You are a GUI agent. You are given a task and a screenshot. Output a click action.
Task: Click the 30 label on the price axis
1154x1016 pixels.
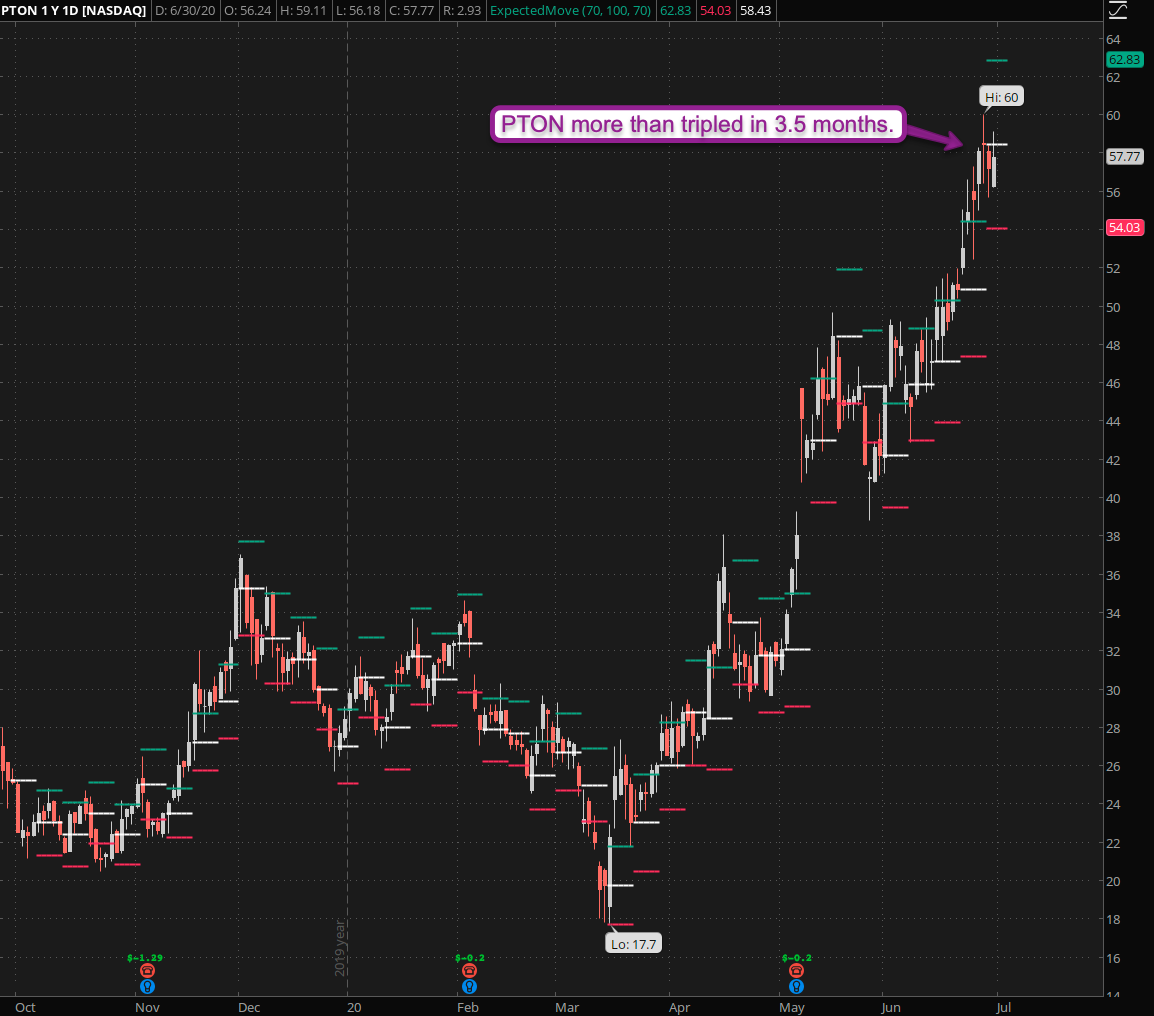pyautogui.click(x=1113, y=690)
